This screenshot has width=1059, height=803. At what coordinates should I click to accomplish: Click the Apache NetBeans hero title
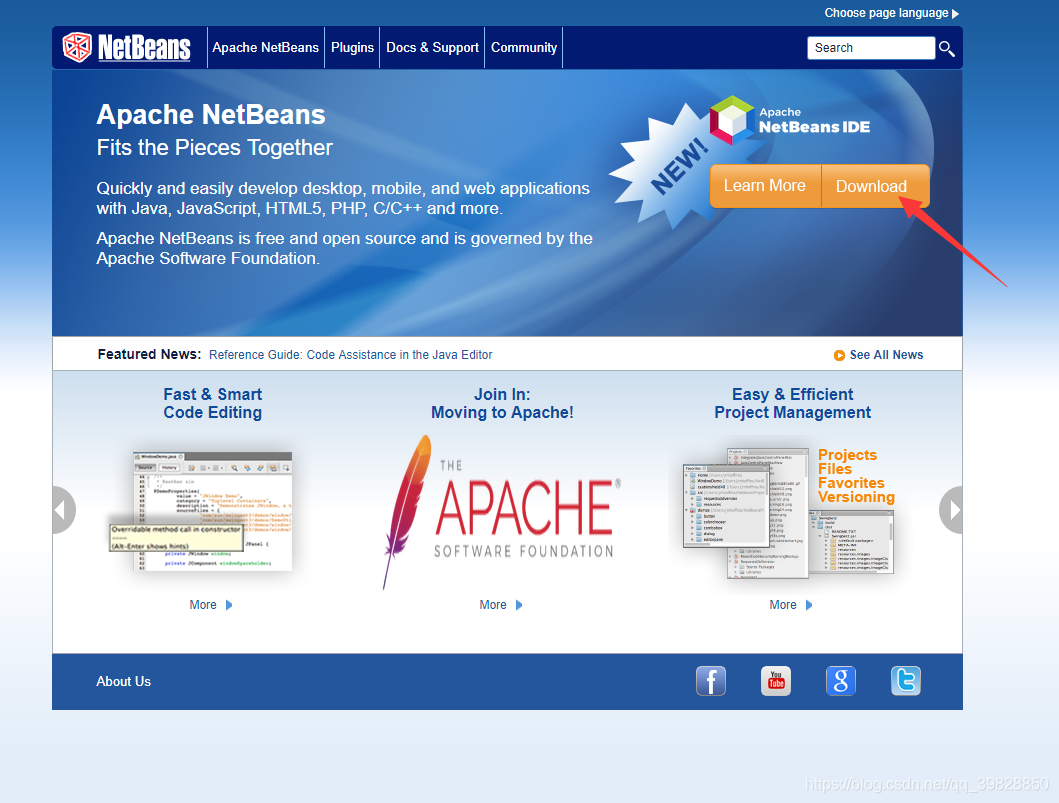(211, 115)
